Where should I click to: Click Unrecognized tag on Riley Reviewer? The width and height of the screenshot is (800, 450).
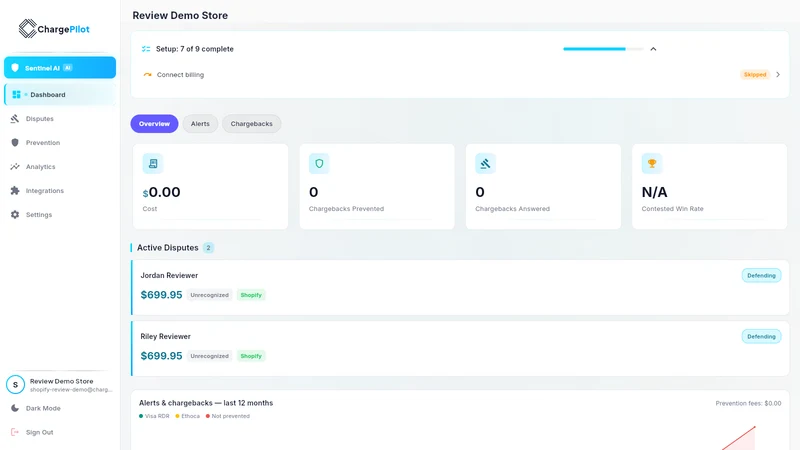click(x=209, y=356)
